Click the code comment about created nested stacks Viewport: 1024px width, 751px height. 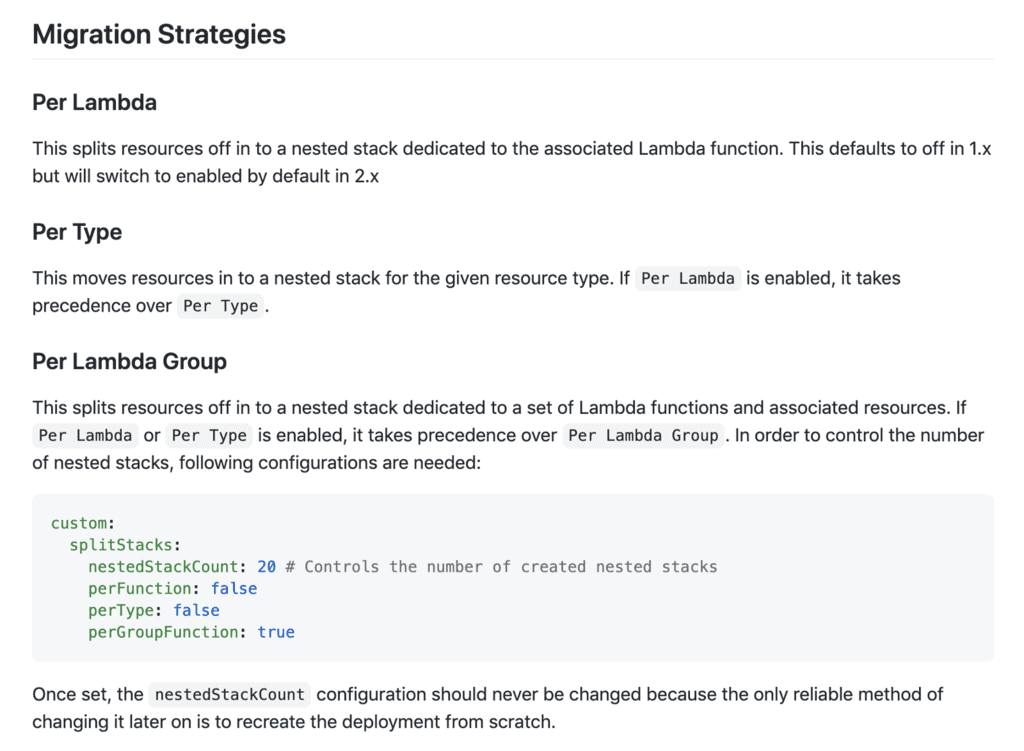[501, 567]
